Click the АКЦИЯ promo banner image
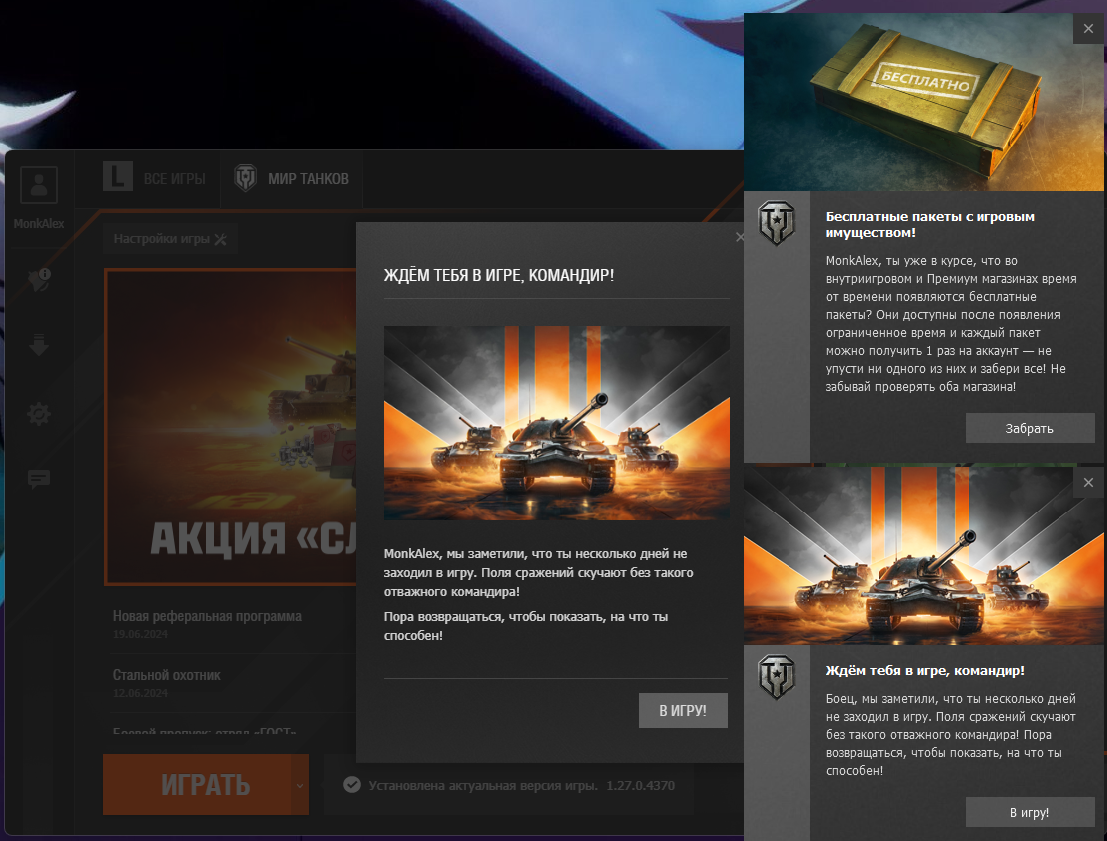The width and height of the screenshot is (1107, 841). click(x=231, y=427)
